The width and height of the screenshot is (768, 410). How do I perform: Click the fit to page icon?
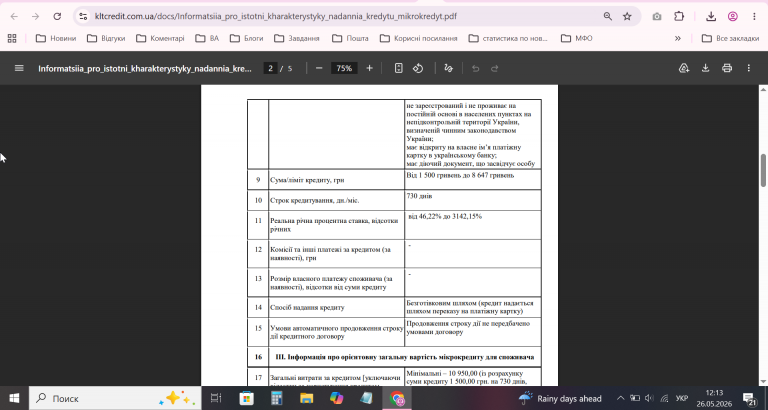pos(399,68)
